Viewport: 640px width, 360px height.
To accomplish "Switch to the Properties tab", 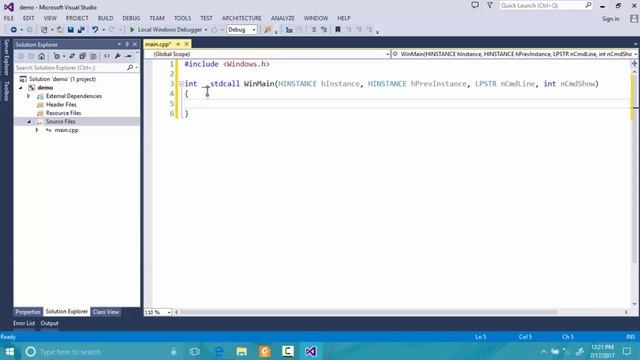I will [x=28, y=312].
